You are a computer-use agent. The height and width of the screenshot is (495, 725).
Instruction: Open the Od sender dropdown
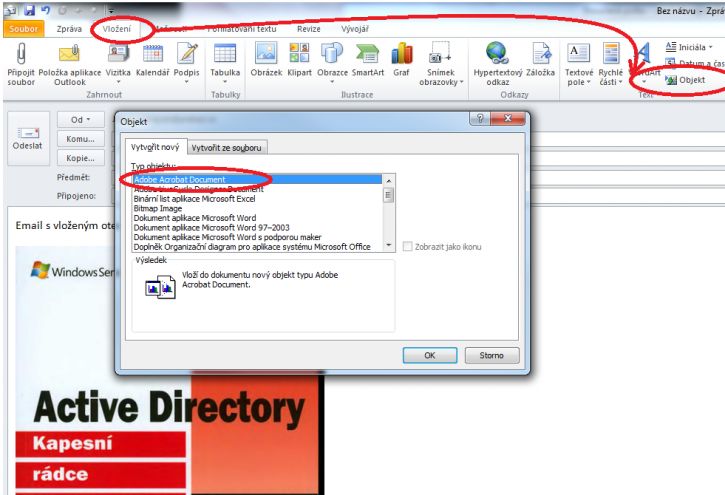pyautogui.click(x=80, y=120)
